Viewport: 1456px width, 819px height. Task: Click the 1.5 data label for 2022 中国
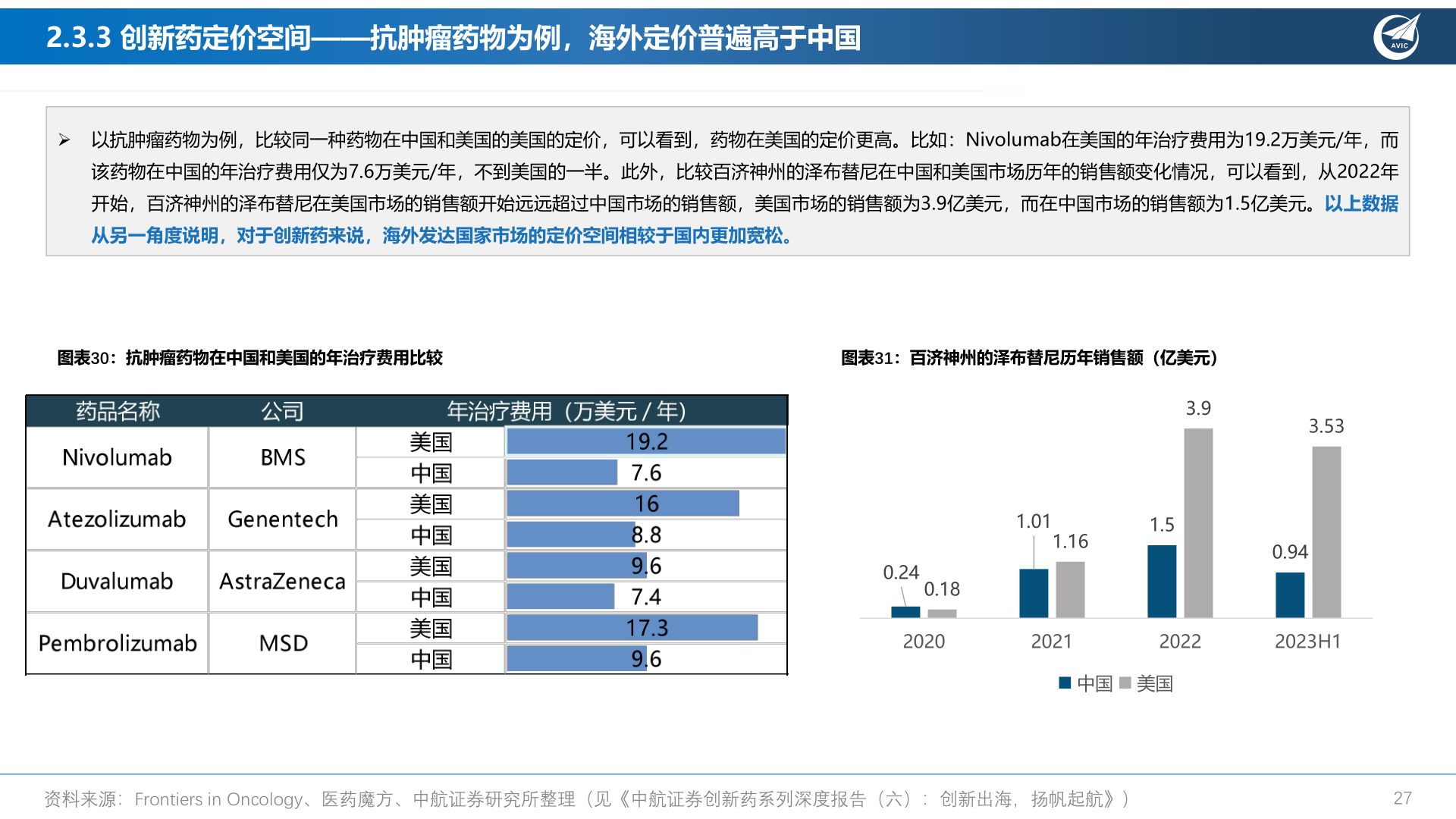(1162, 525)
